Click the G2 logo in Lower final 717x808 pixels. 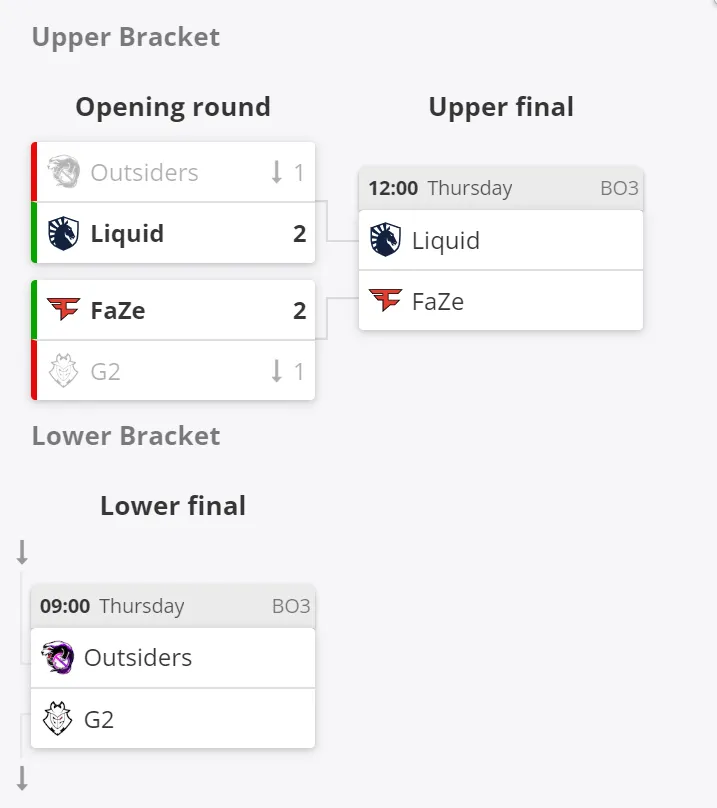[58, 718]
